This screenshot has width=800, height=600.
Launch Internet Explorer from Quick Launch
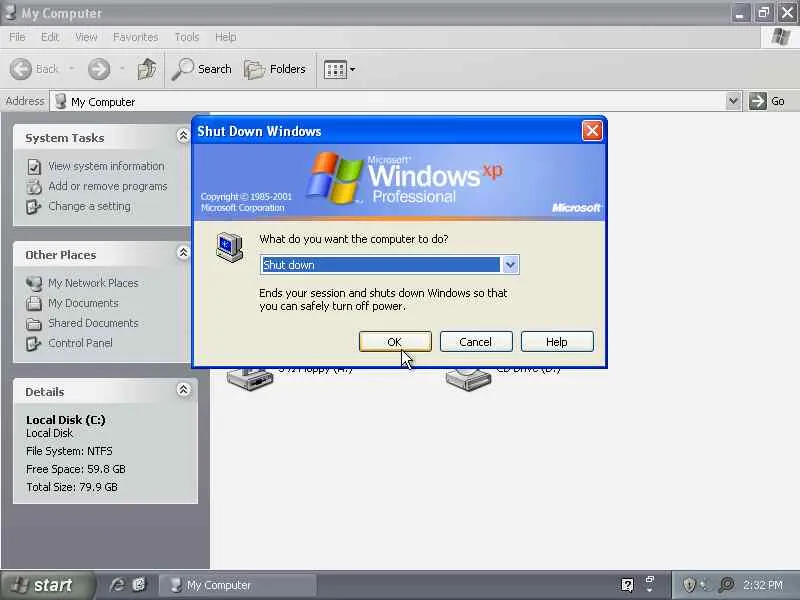pyautogui.click(x=117, y=585)
